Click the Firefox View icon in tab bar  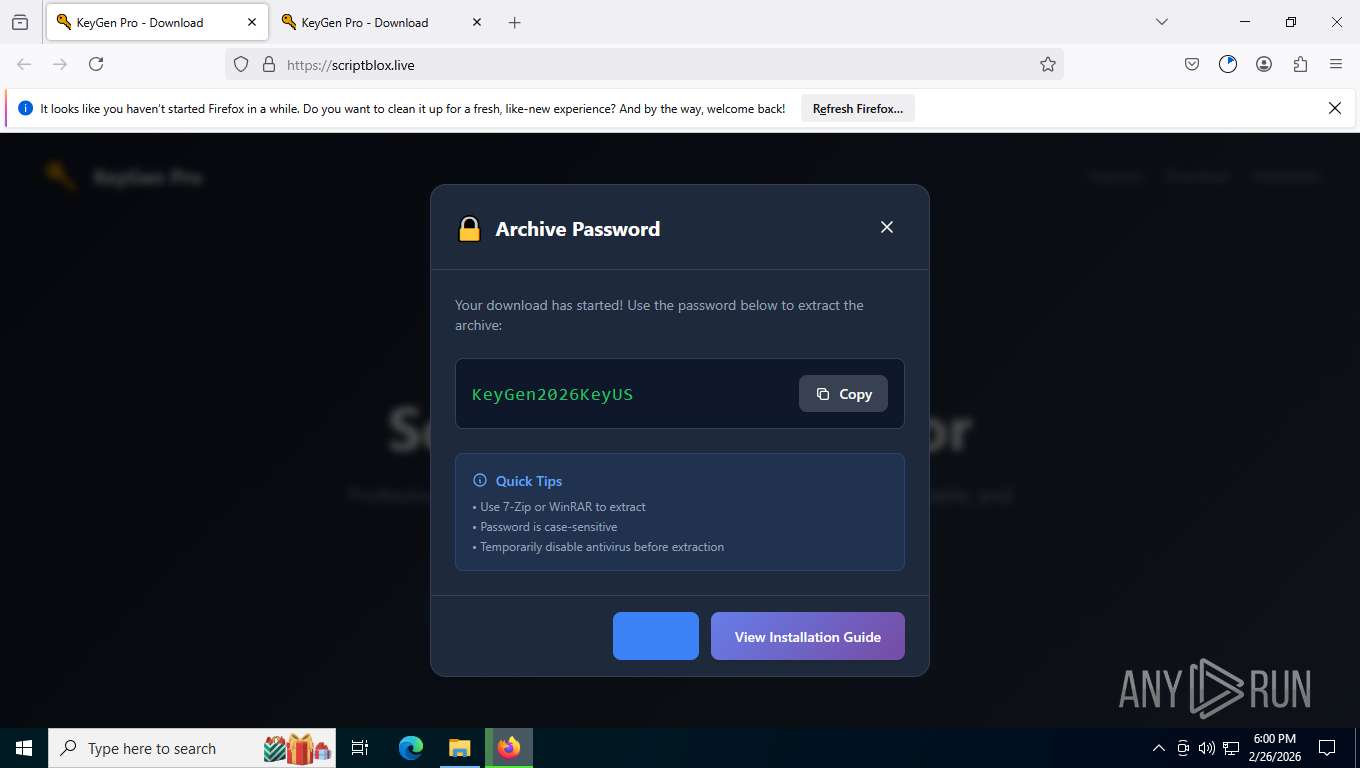pos(20,22)
